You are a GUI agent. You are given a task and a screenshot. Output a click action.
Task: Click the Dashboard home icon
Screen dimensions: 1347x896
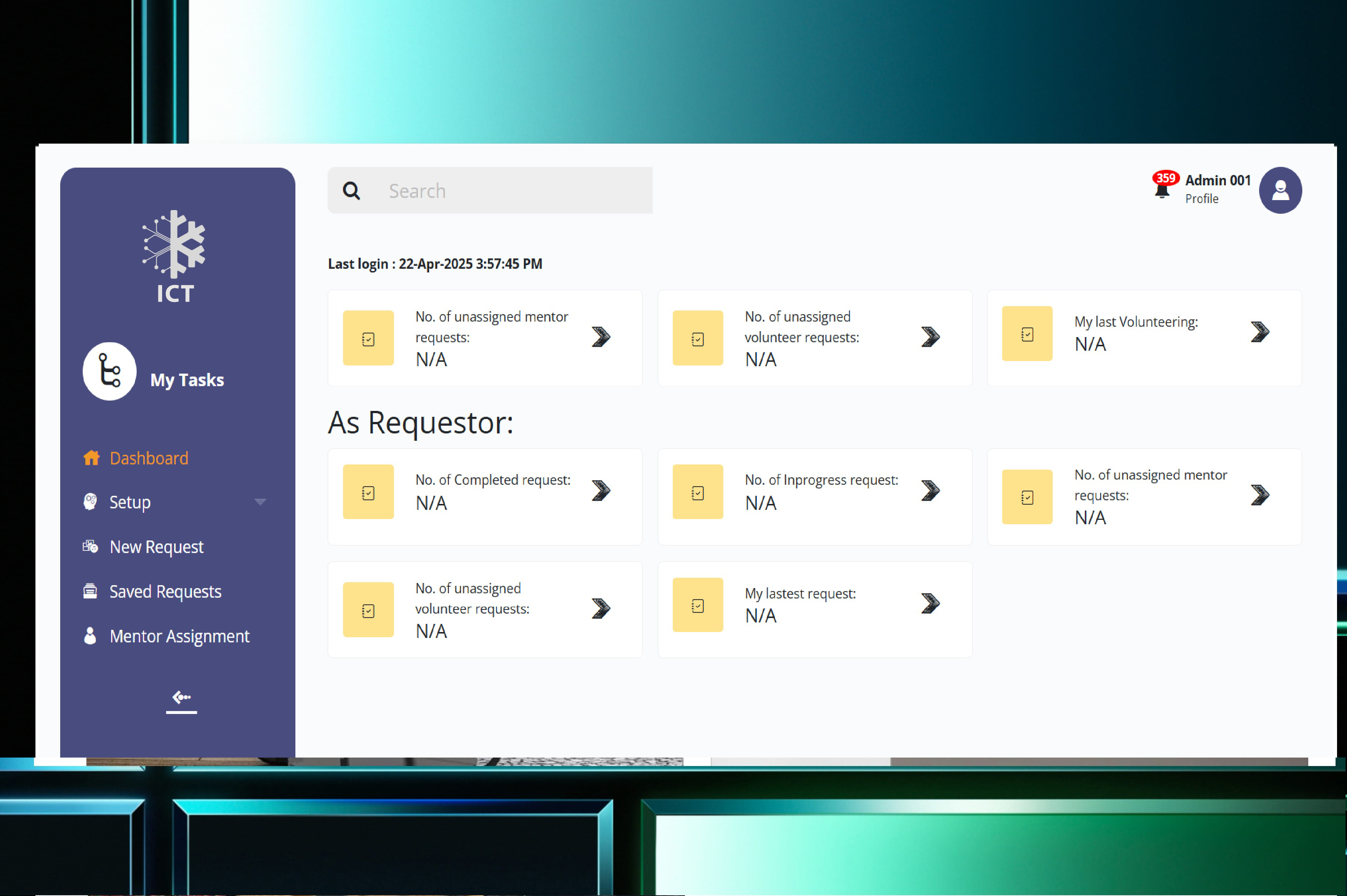(92, 458)
